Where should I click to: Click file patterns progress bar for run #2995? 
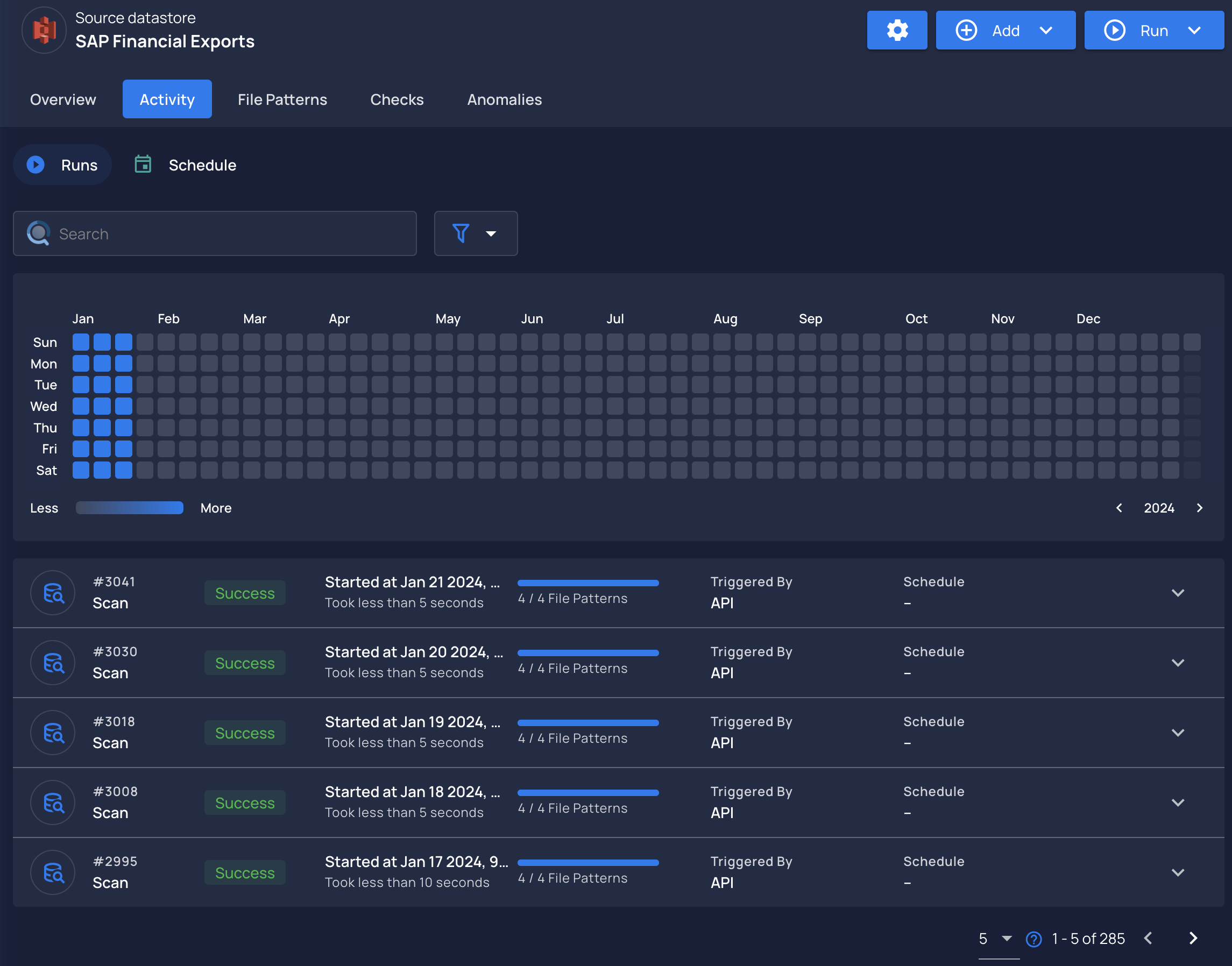[x=587, y=863]
